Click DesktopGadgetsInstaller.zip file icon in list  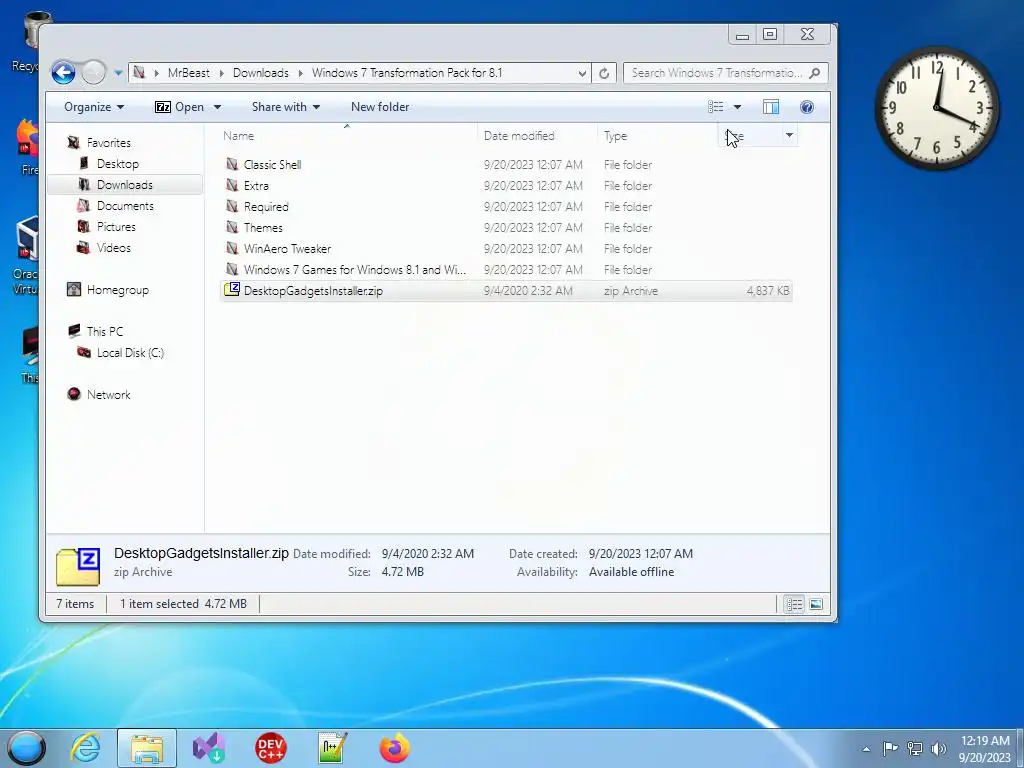232,289
